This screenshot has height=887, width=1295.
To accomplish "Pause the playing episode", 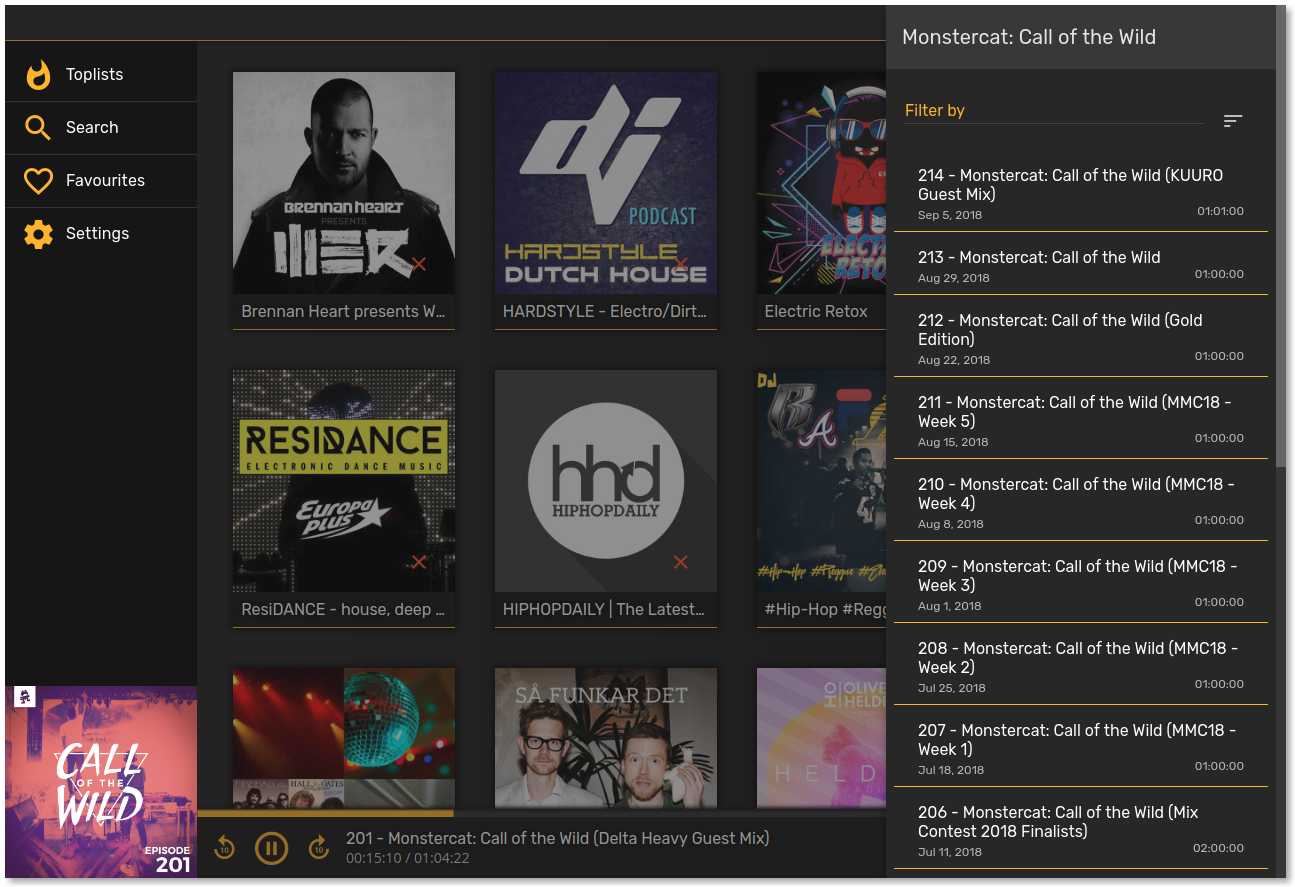I will coord(271,848).
